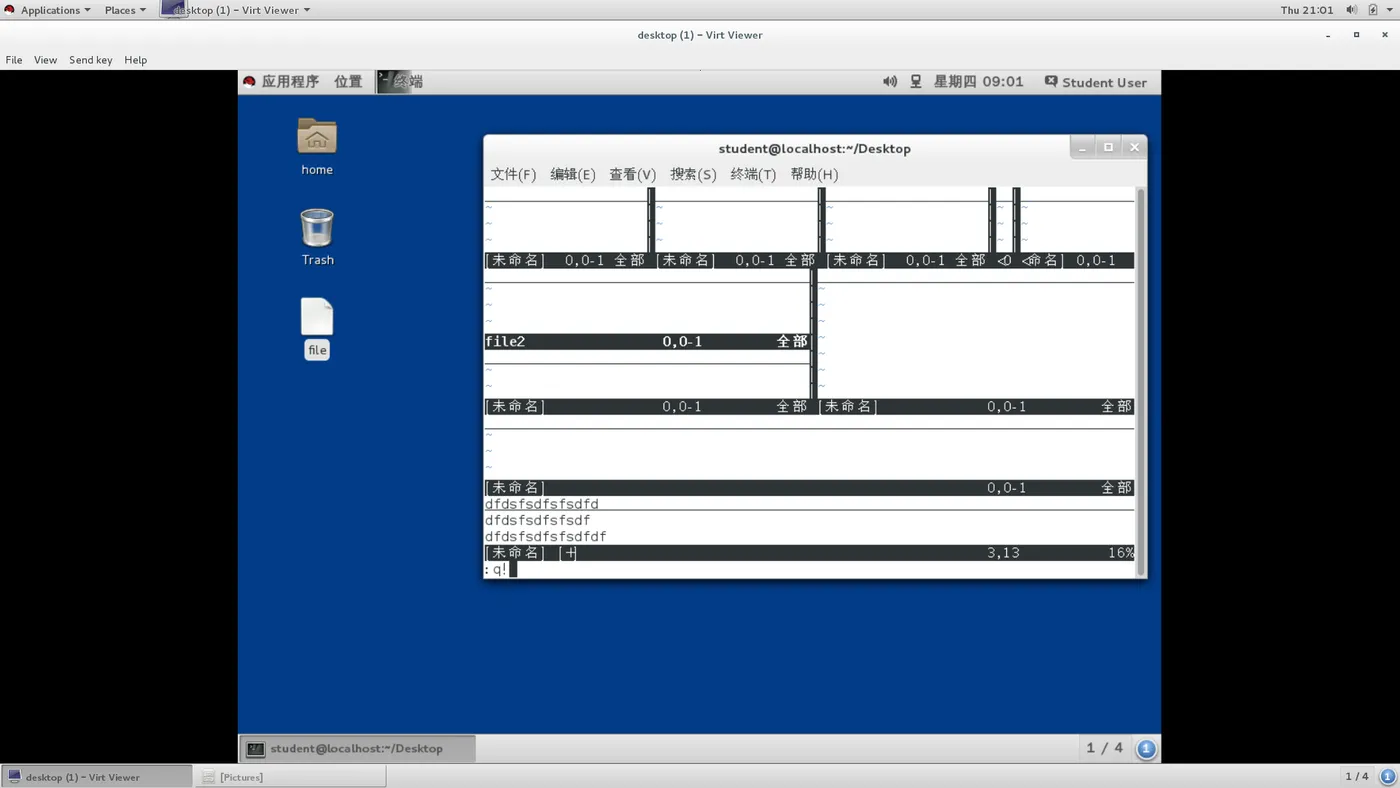1400x788 pixels.
Task: Click the guest panel volume speaker icon
Action: [890, 82]
